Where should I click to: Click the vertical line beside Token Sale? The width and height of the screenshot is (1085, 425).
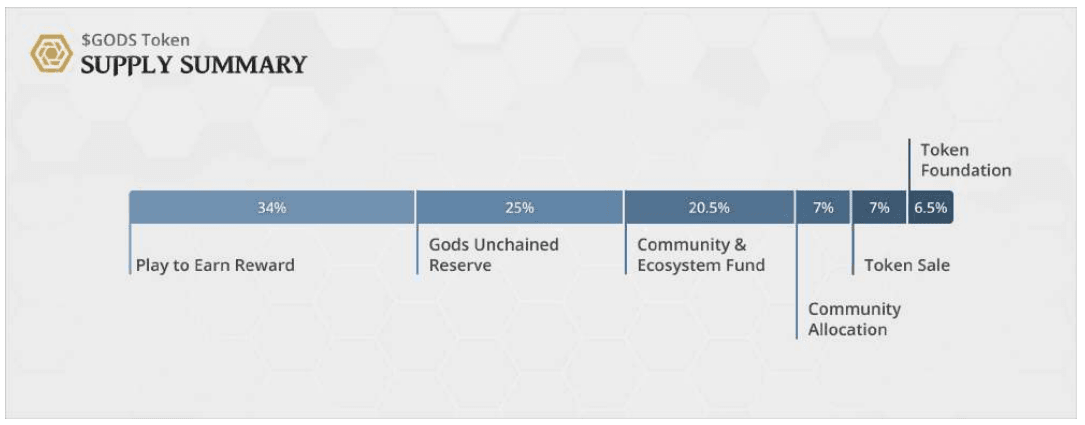click(853, 250)
